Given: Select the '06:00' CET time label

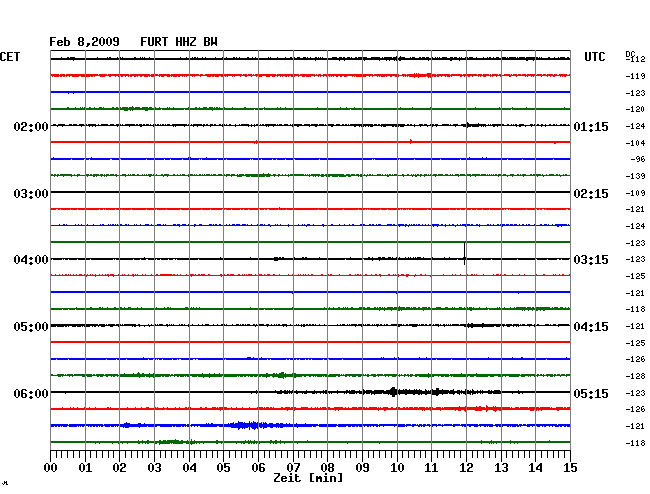Looking at the screenshot, I should click(x=31, y=393).
